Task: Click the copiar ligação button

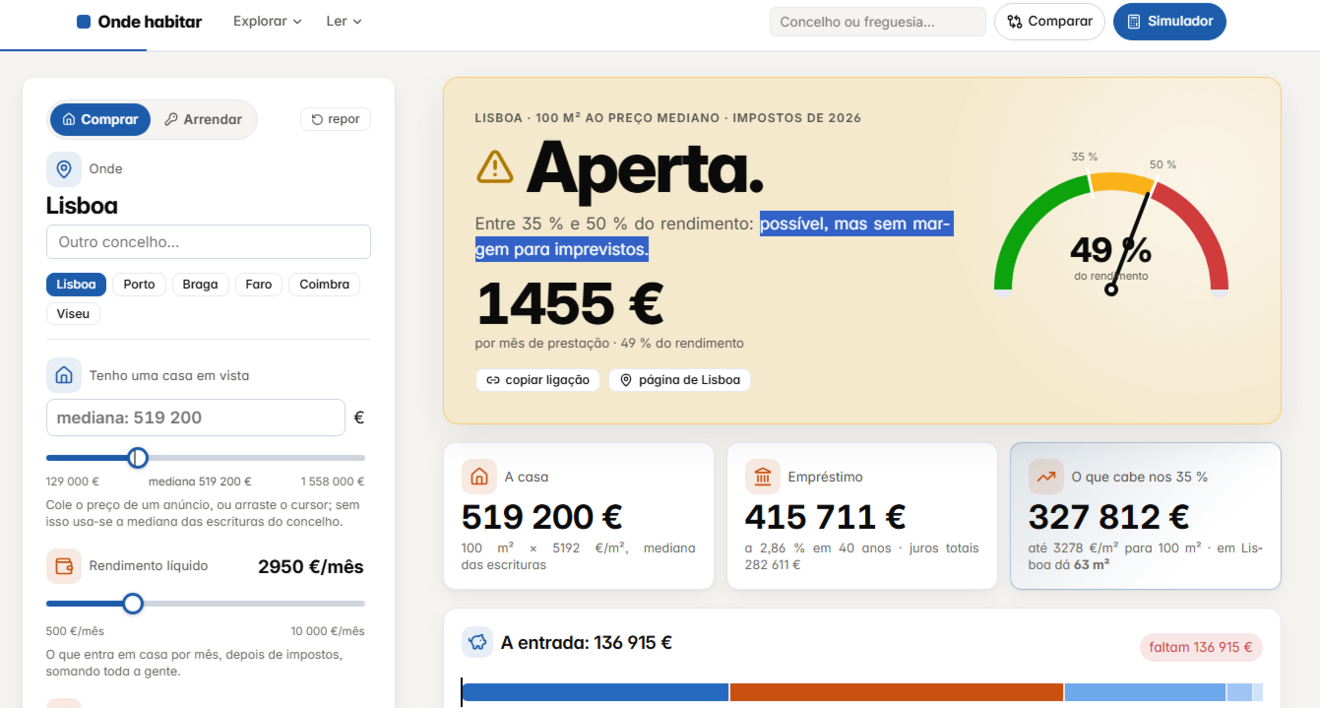Action: [538, 380]
